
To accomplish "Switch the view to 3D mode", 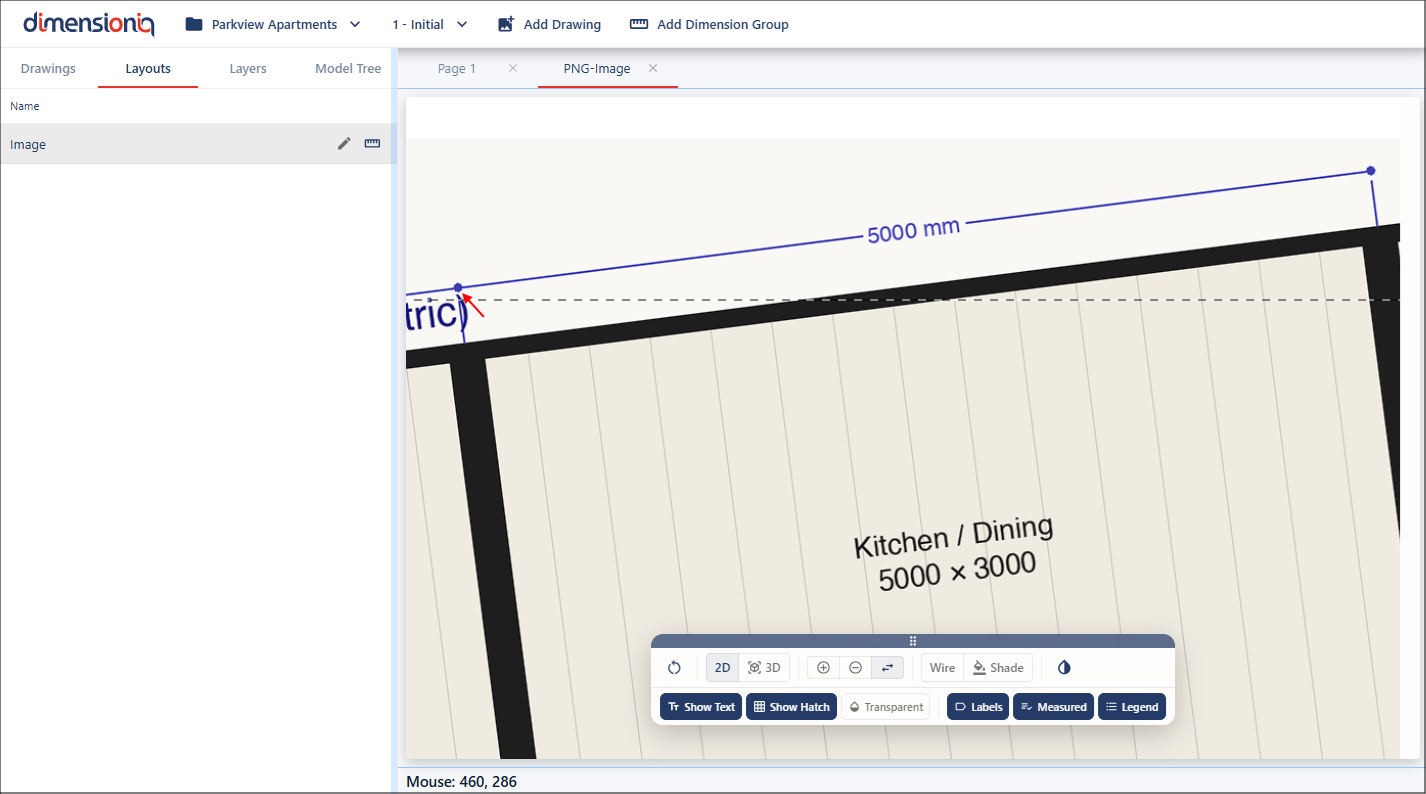I will coord(764,668).
